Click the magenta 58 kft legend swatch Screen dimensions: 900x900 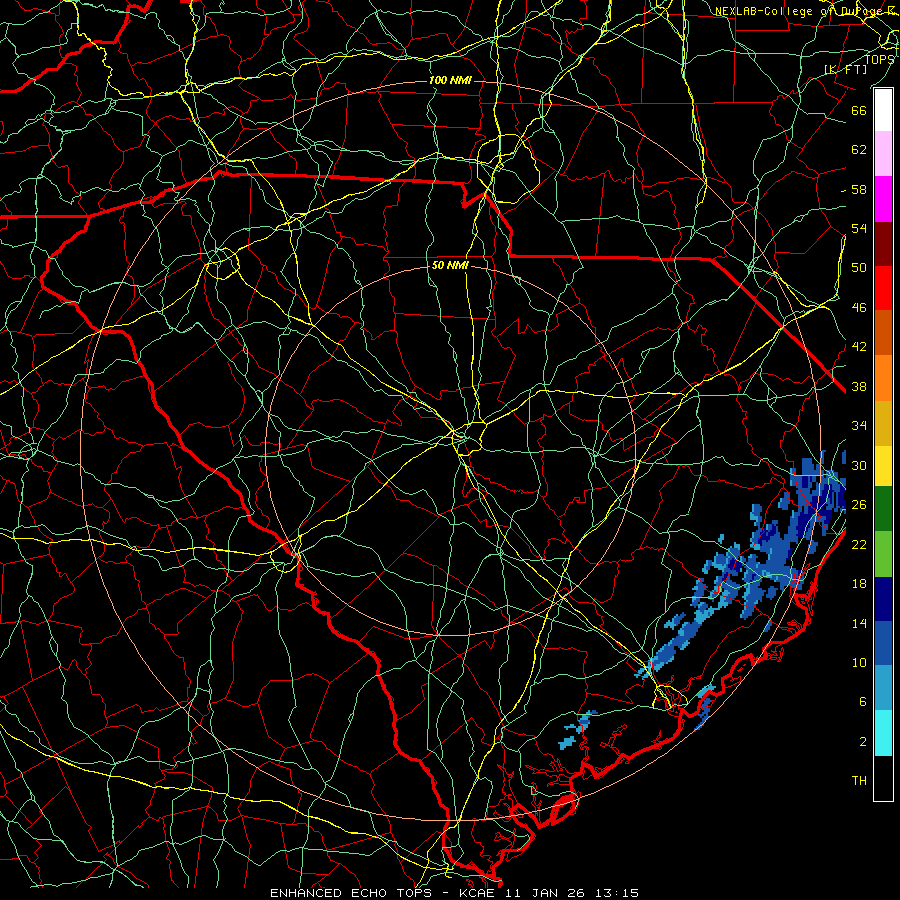coord(883,199)
